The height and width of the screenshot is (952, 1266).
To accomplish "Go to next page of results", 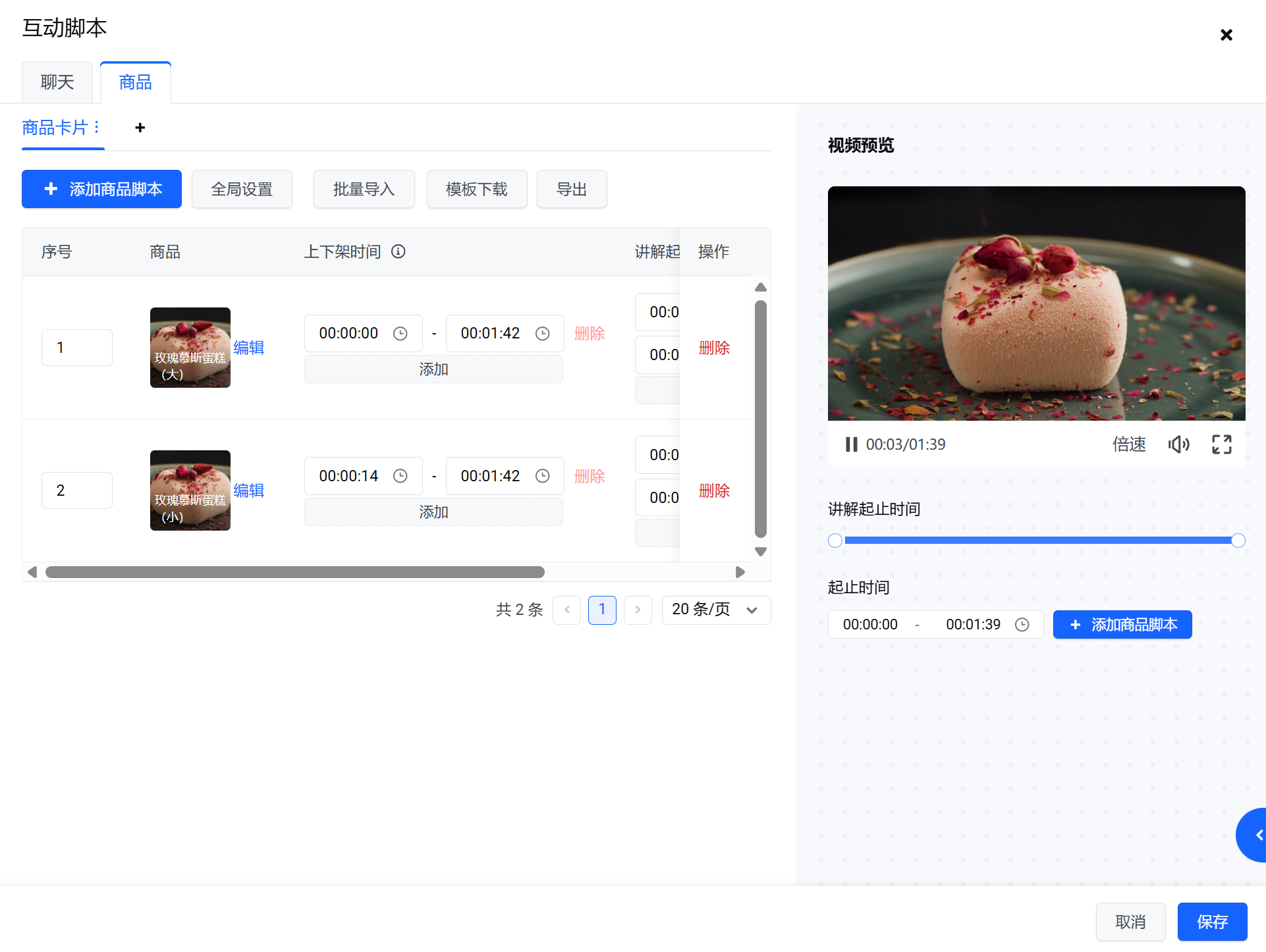I will coord(638,610).
